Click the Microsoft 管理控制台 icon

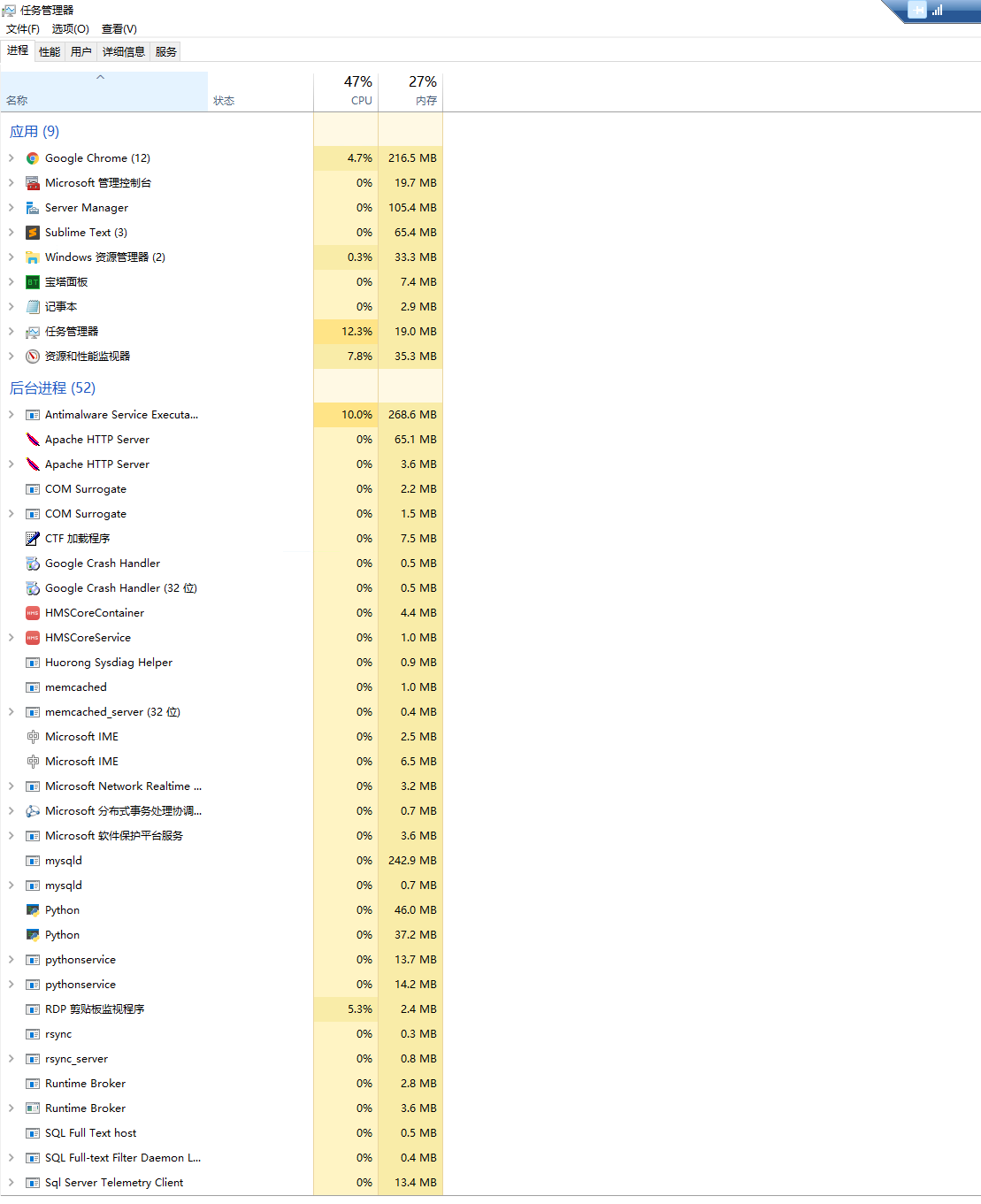[x=33, y=183]
